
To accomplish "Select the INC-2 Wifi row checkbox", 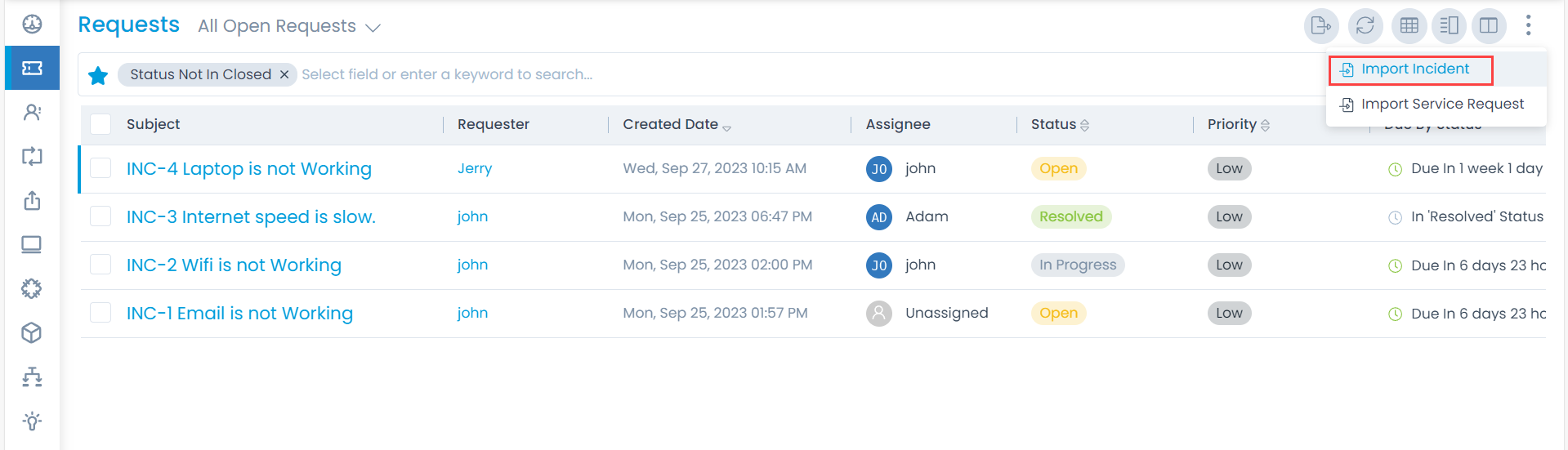I will tap(101, 265).
